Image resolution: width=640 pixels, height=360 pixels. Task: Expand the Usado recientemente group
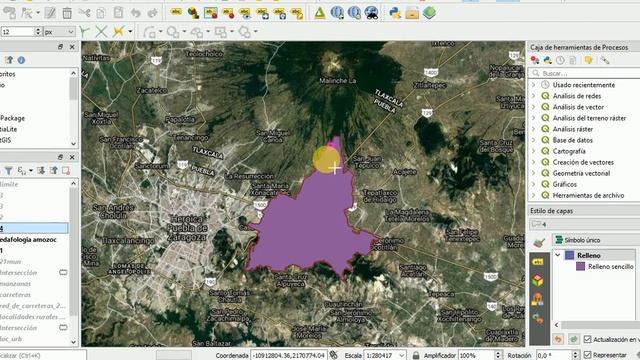tap(533, 85)
